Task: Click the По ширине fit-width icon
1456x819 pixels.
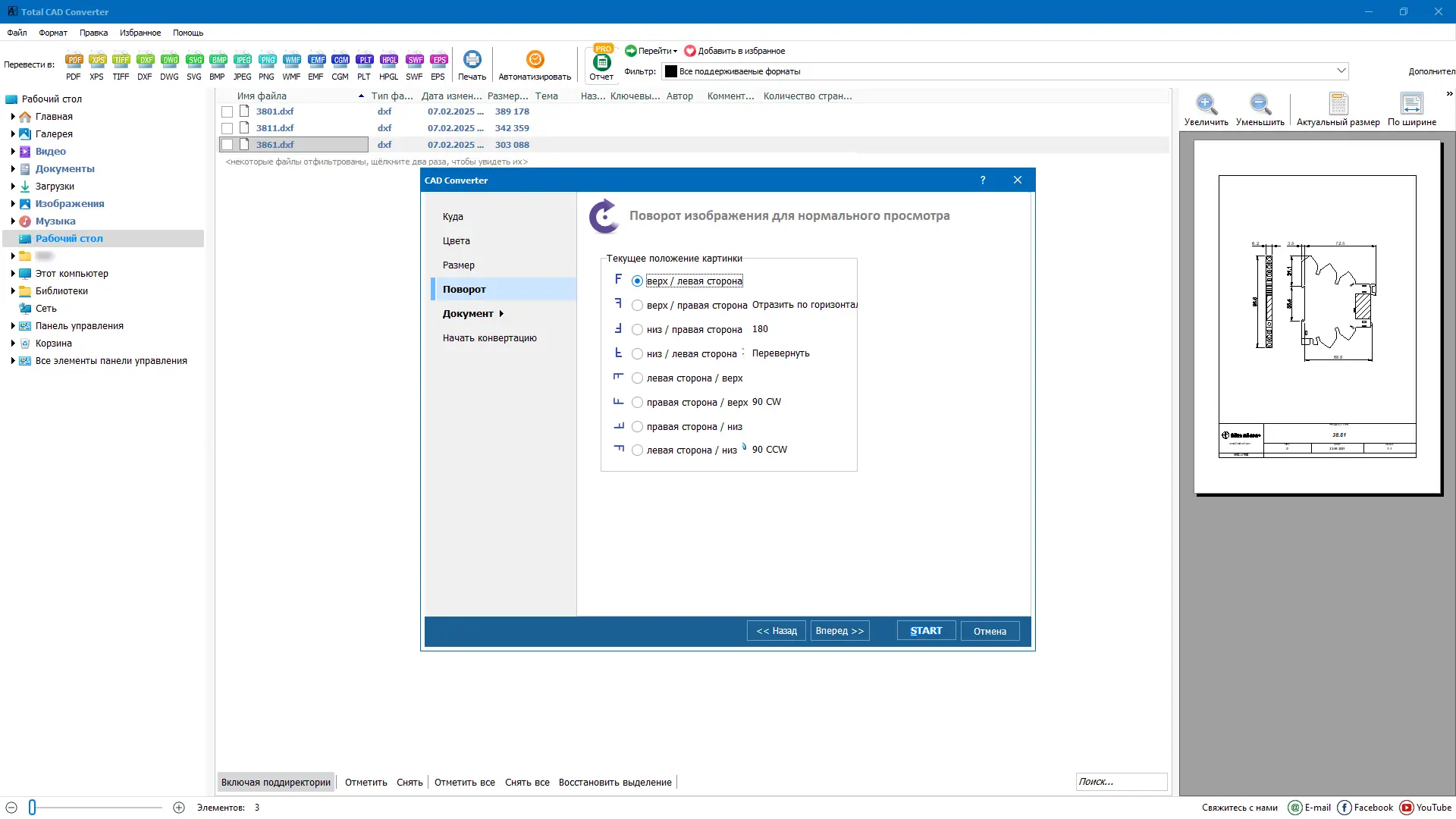Action: [x=1411, y=104]
